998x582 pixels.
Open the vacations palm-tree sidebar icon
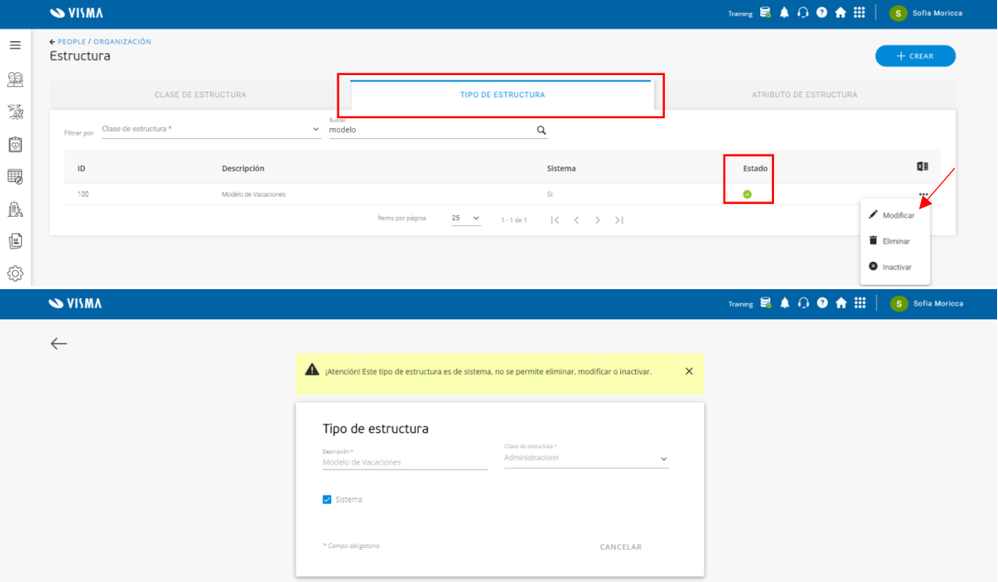pos(15,111)
